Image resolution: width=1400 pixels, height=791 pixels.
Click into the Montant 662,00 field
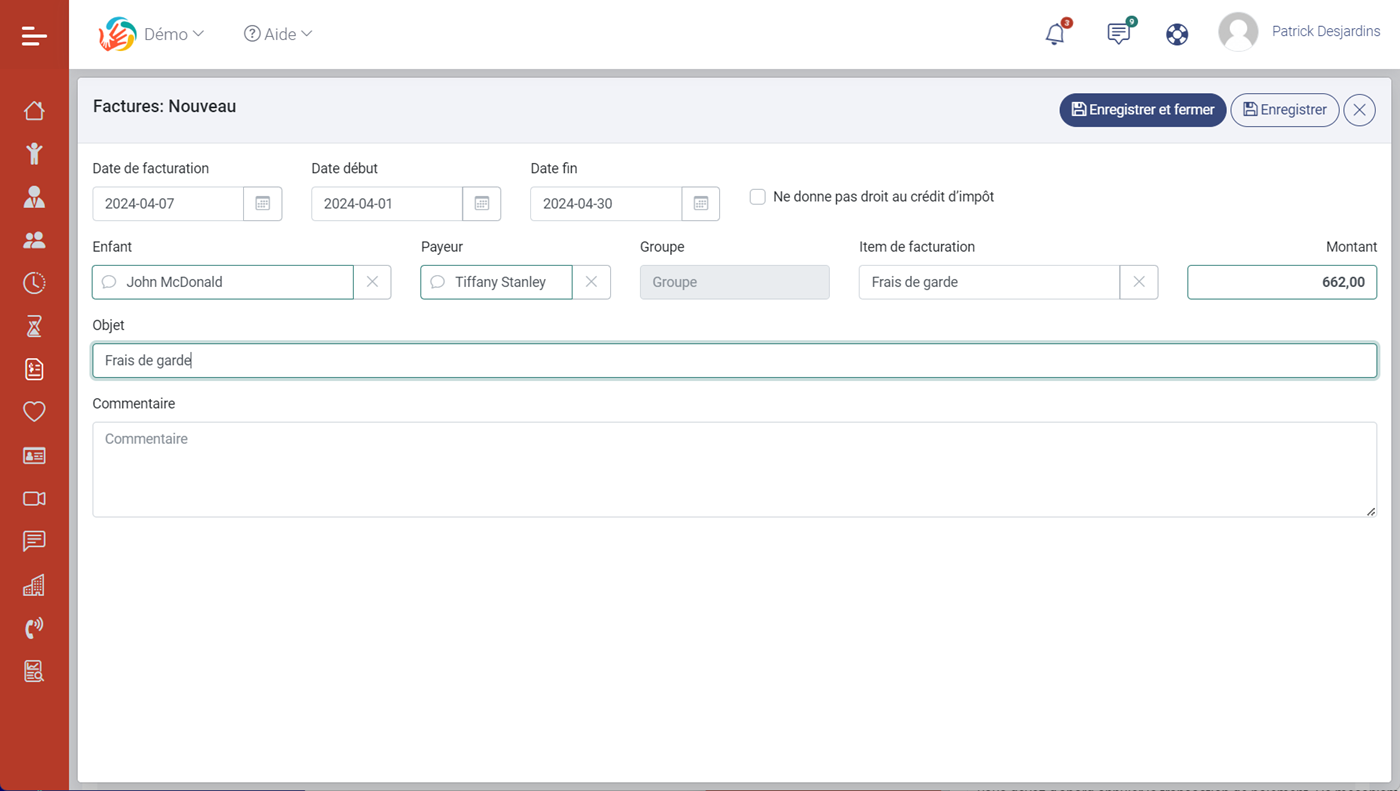(1282, 282)
